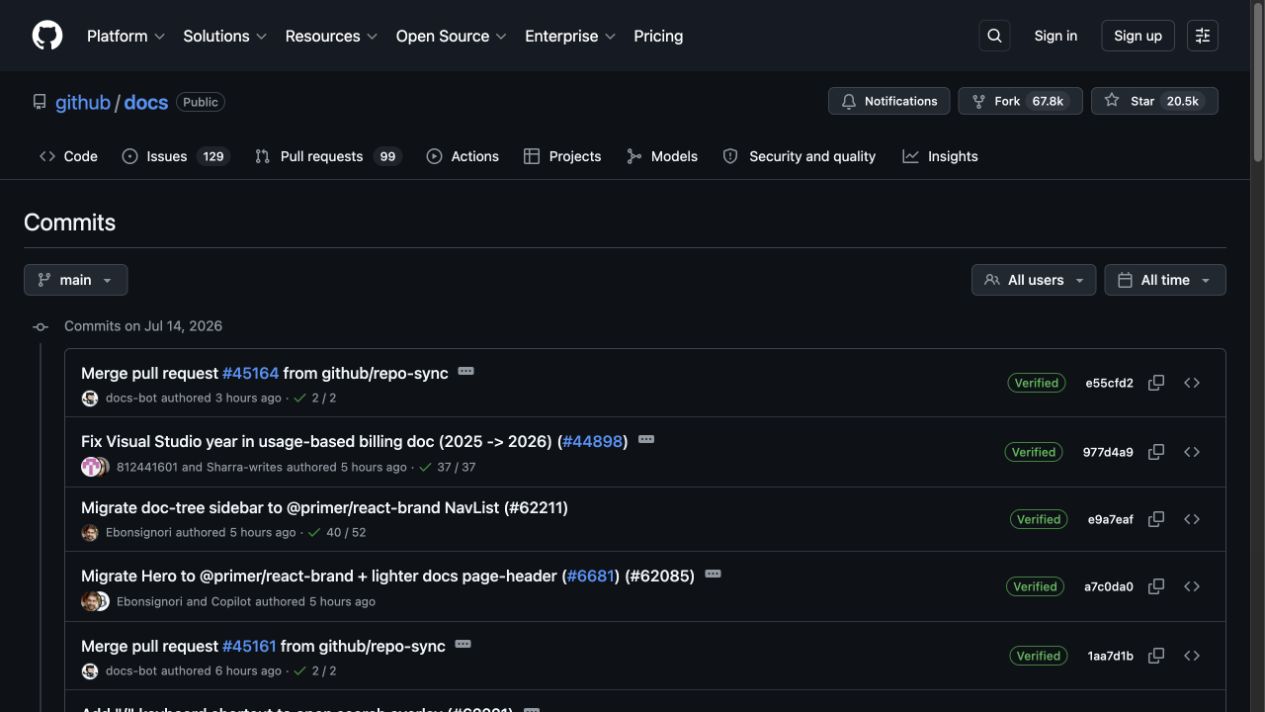Open the appearance settings sliders icon

click(1203, 36)
